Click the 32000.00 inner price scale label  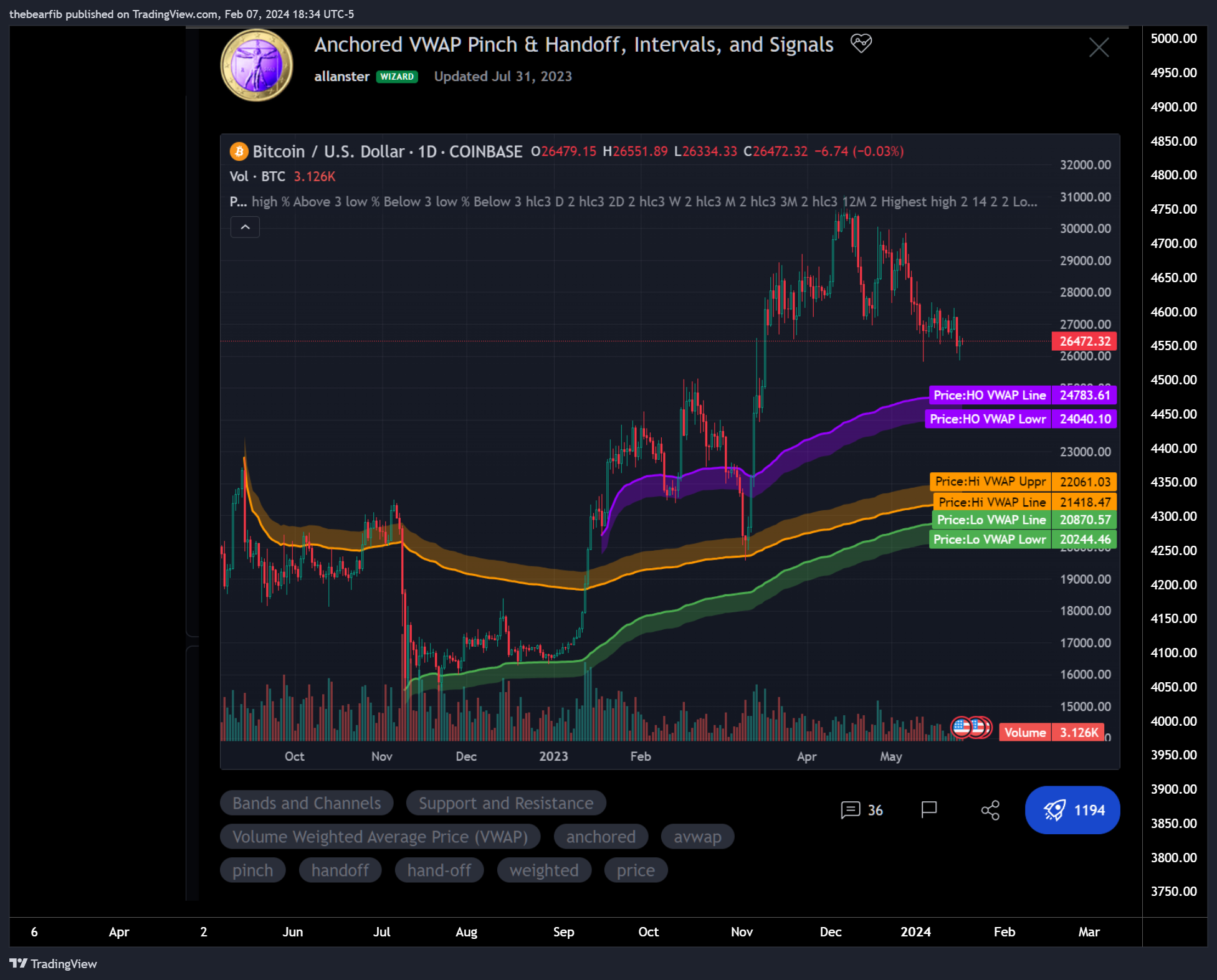(x=1085, y=165)
